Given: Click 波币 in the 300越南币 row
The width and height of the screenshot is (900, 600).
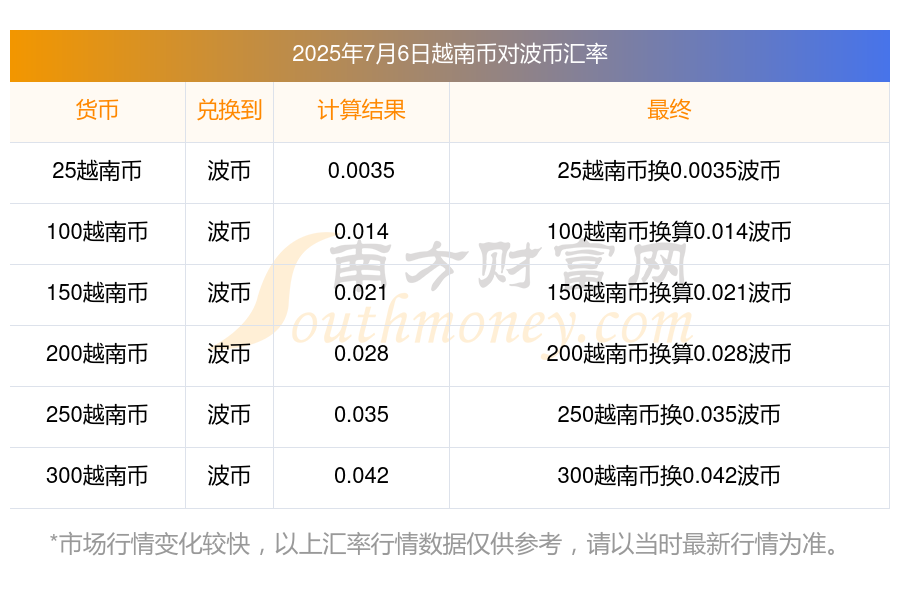Looking at the screenshot, I should (229, 475).
